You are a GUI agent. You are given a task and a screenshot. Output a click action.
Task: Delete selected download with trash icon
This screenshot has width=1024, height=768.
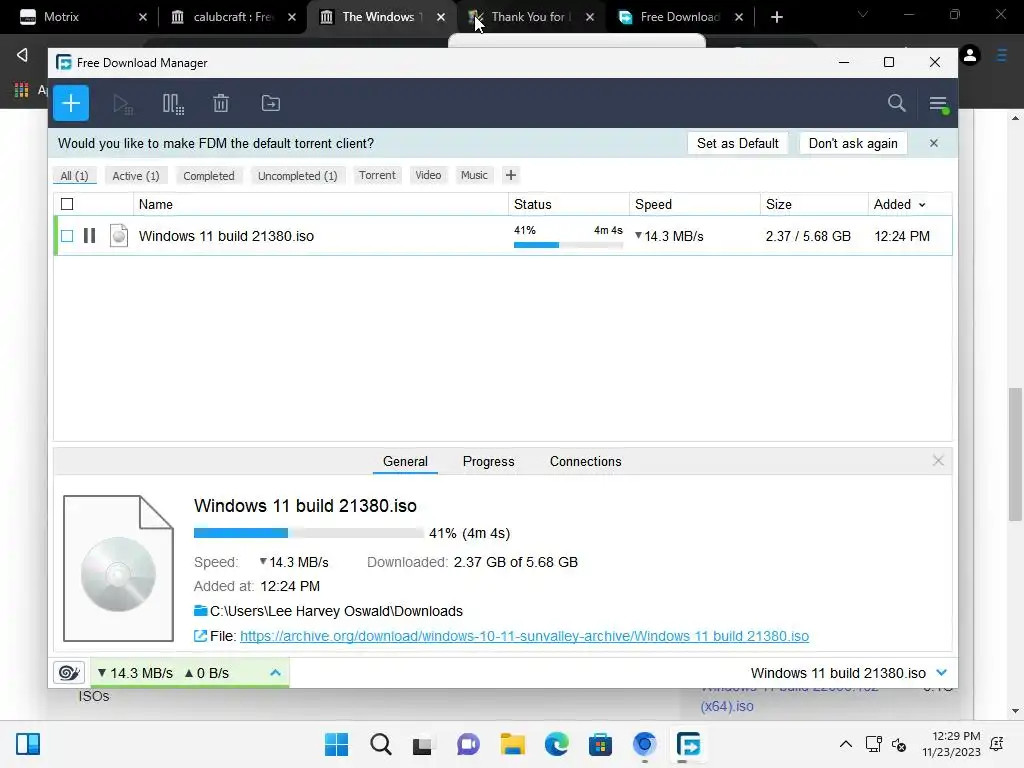pyautogui.click(x=221, y=103)
